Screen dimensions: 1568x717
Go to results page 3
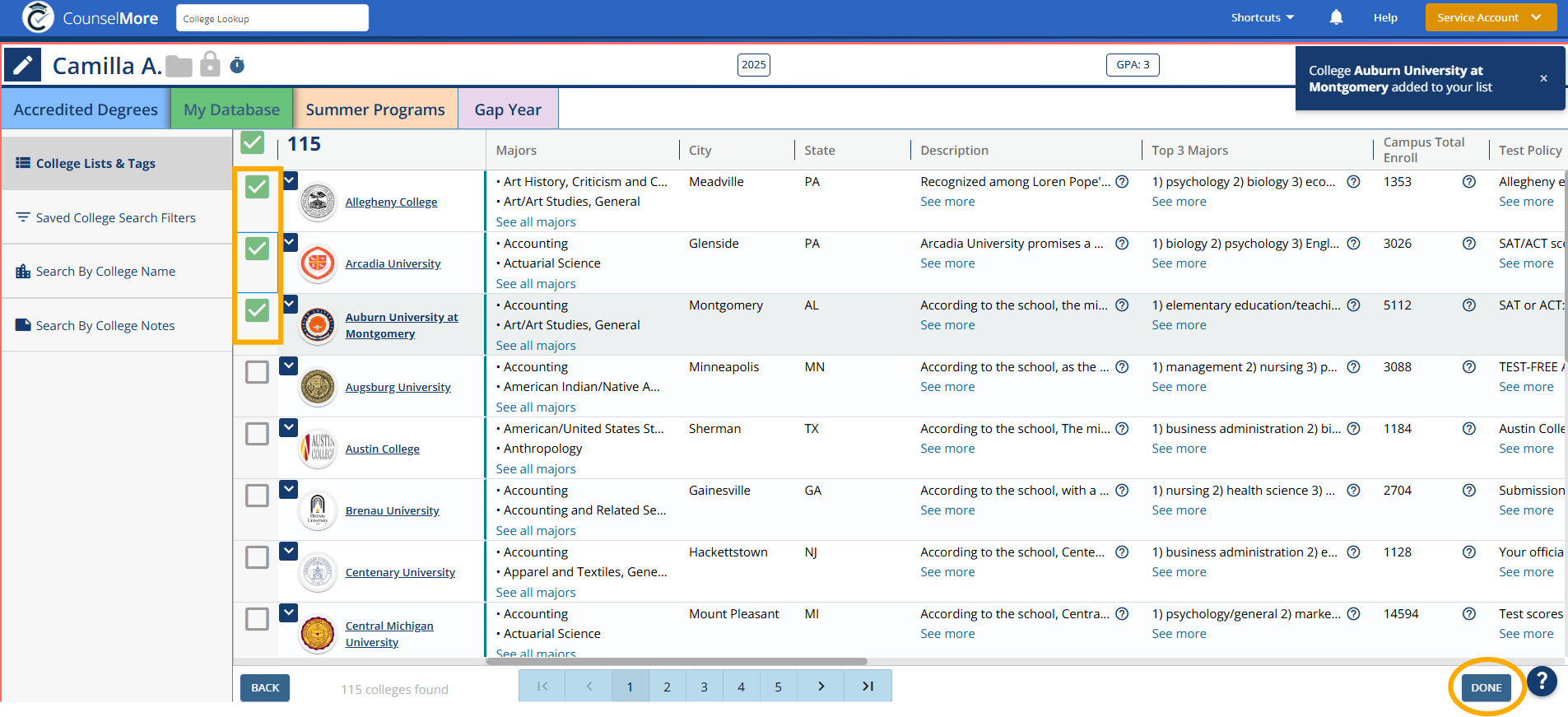coord(704,687)
